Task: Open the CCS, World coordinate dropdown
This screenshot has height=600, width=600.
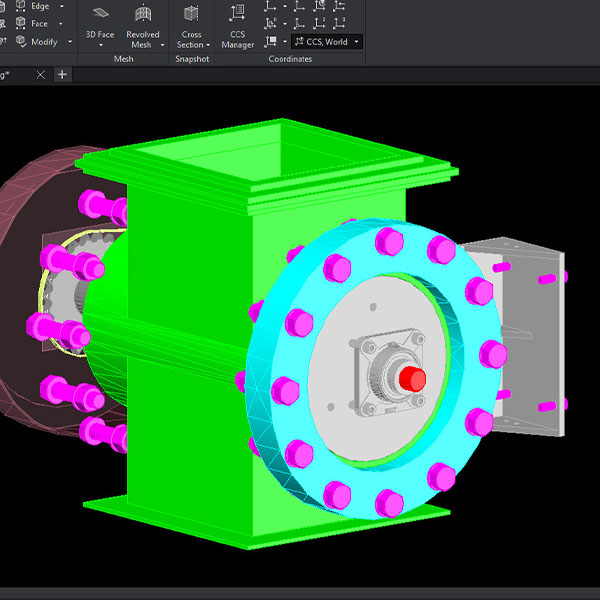Action: tap(327, 42)
